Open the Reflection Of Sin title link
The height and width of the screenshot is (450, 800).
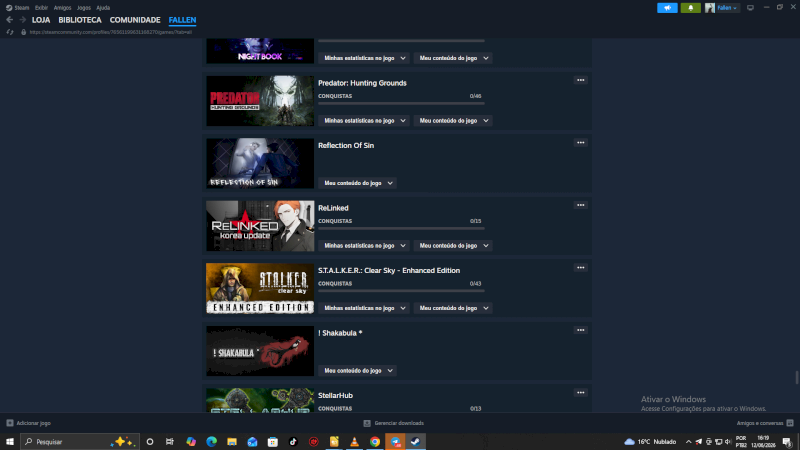[346, 145]
